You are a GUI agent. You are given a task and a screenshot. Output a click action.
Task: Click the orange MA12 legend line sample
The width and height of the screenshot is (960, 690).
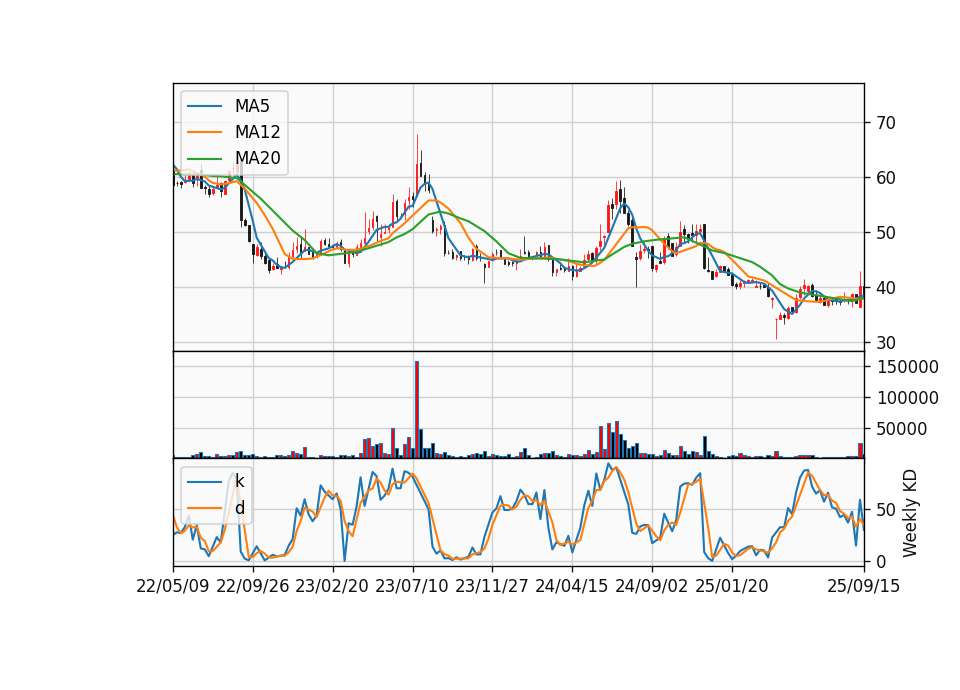(x=204, y=132)
